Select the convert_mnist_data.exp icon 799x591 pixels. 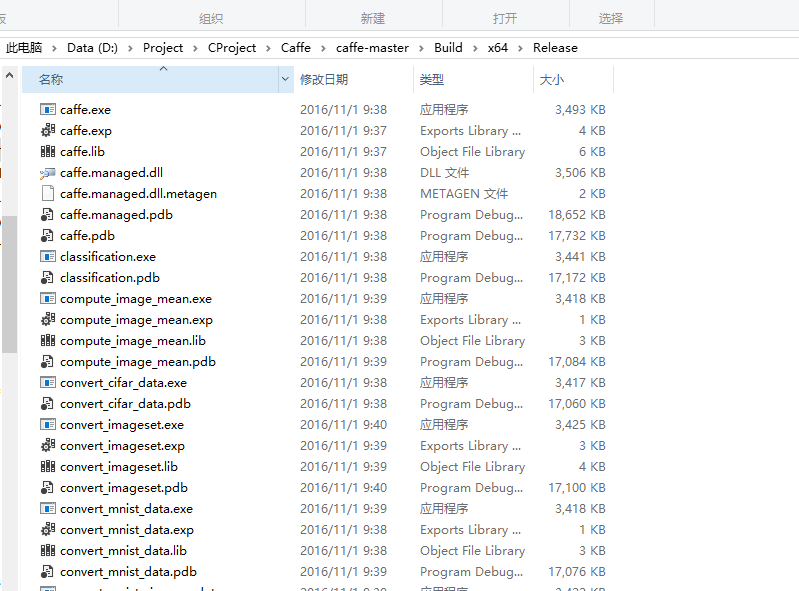(x=47, y=529)
